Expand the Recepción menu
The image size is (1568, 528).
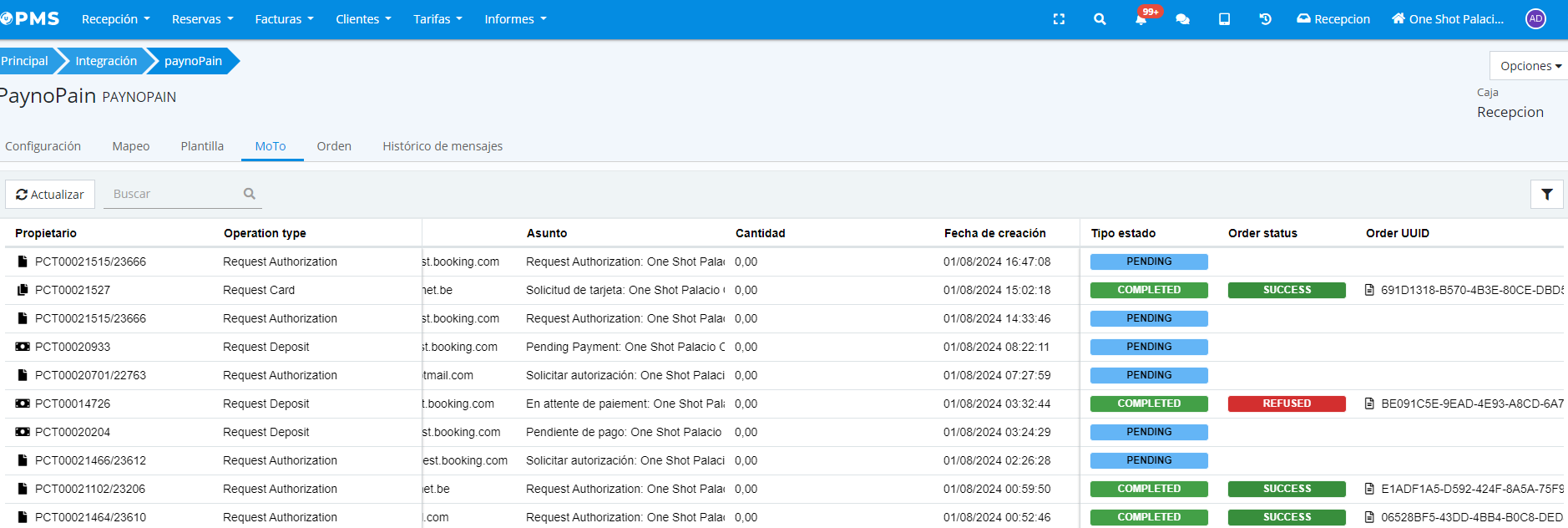115,19
